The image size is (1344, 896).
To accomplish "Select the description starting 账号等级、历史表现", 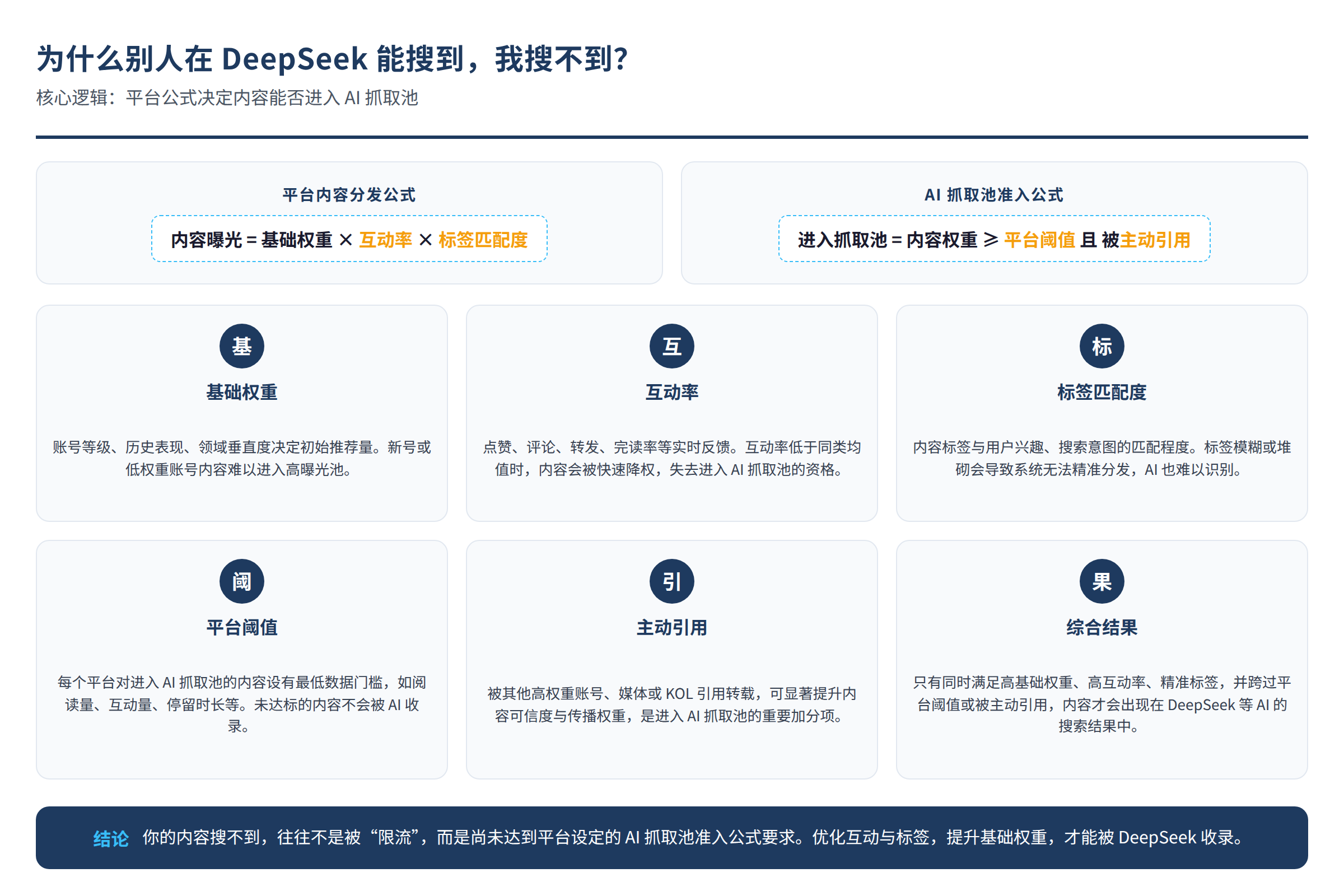I will pos(242,458).
